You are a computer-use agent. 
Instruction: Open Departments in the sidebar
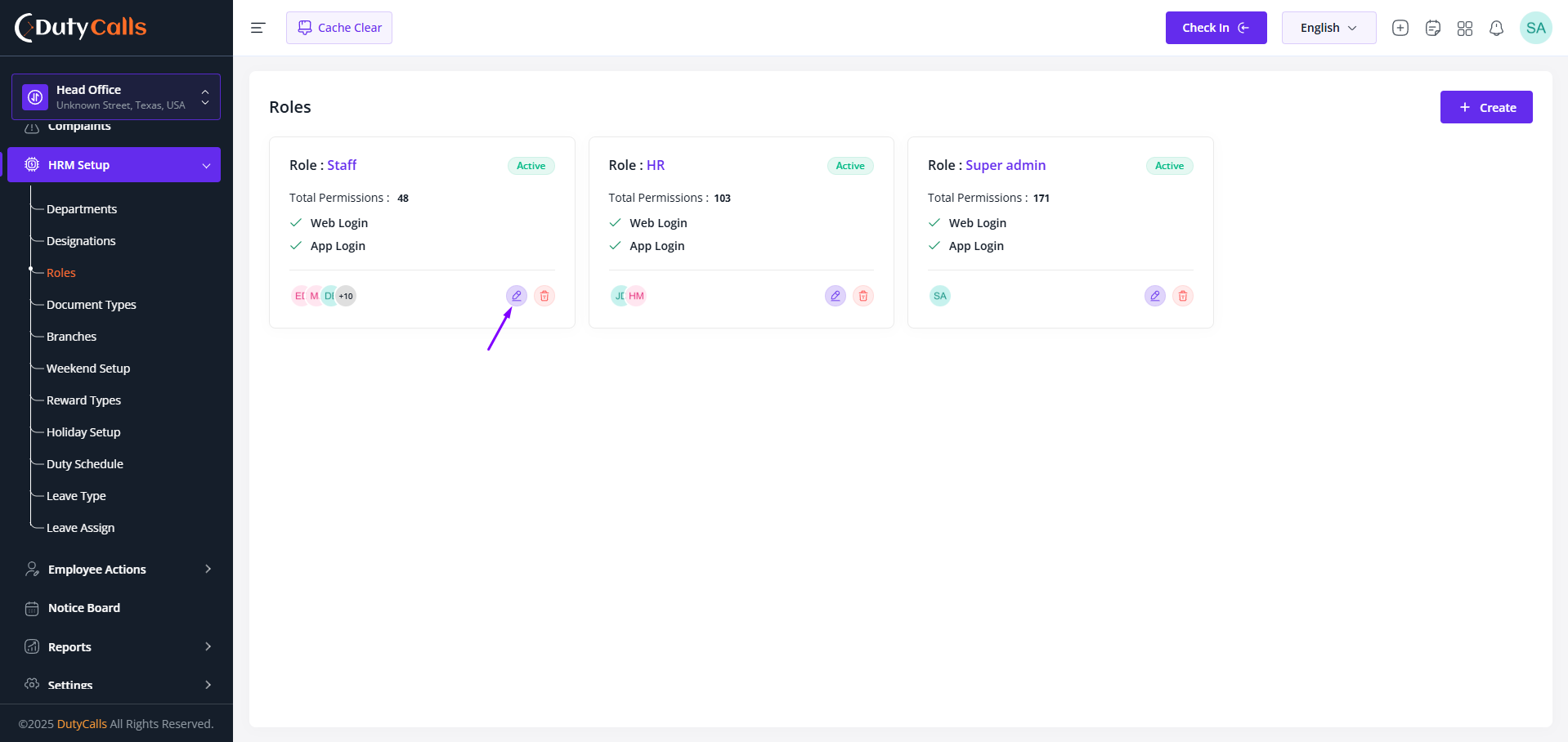point(82,209)
